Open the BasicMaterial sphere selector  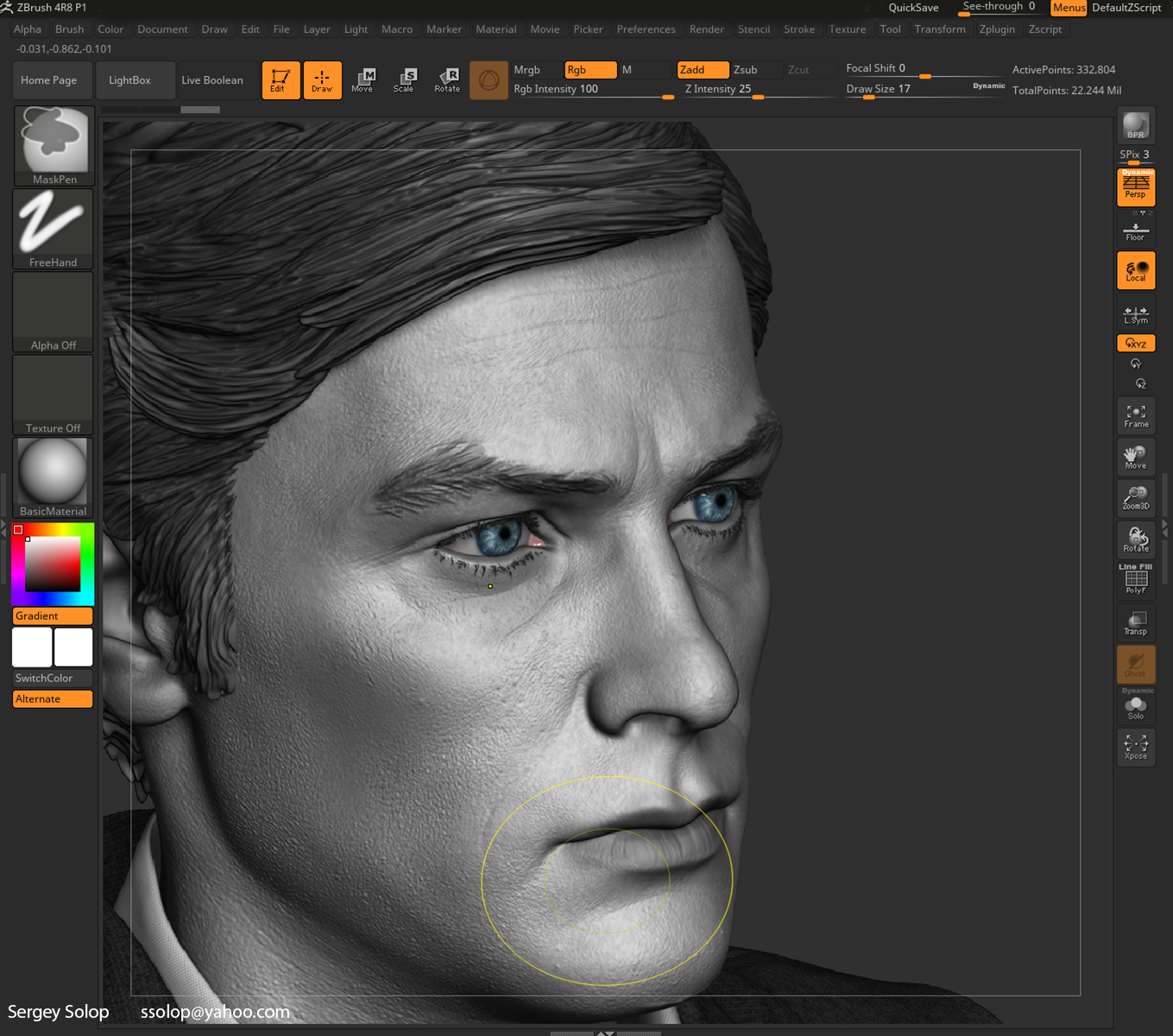pyautogui.click(x=54, y=477)
